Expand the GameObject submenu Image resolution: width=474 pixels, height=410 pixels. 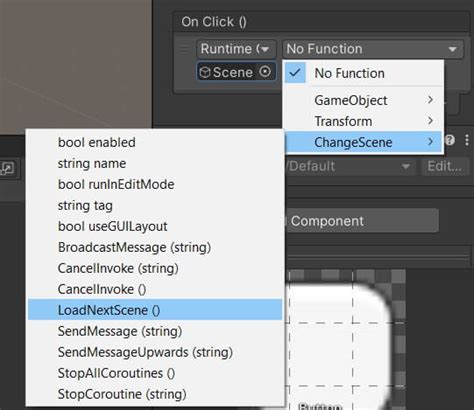pyautogui.click(x=363, y=100)
